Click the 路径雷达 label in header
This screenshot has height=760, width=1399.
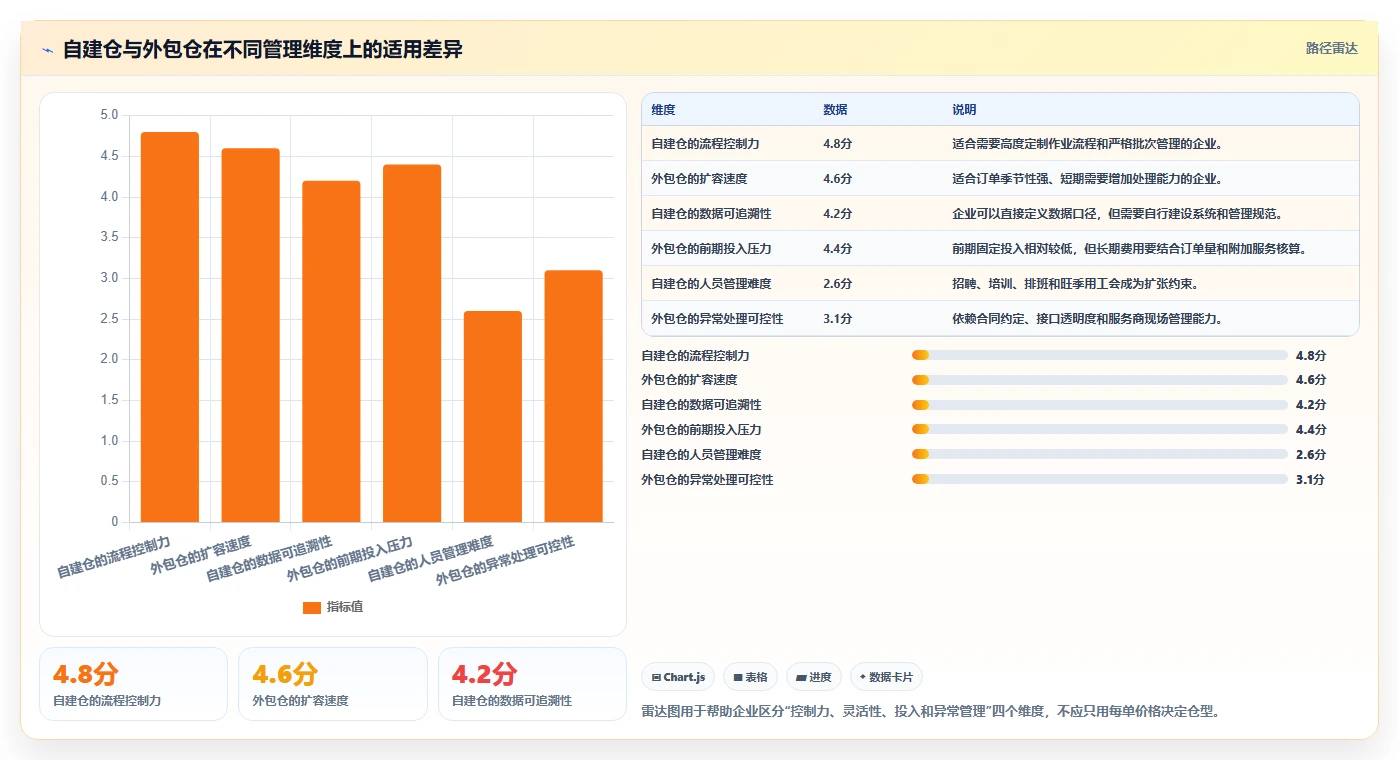[x=1331, y=48]
